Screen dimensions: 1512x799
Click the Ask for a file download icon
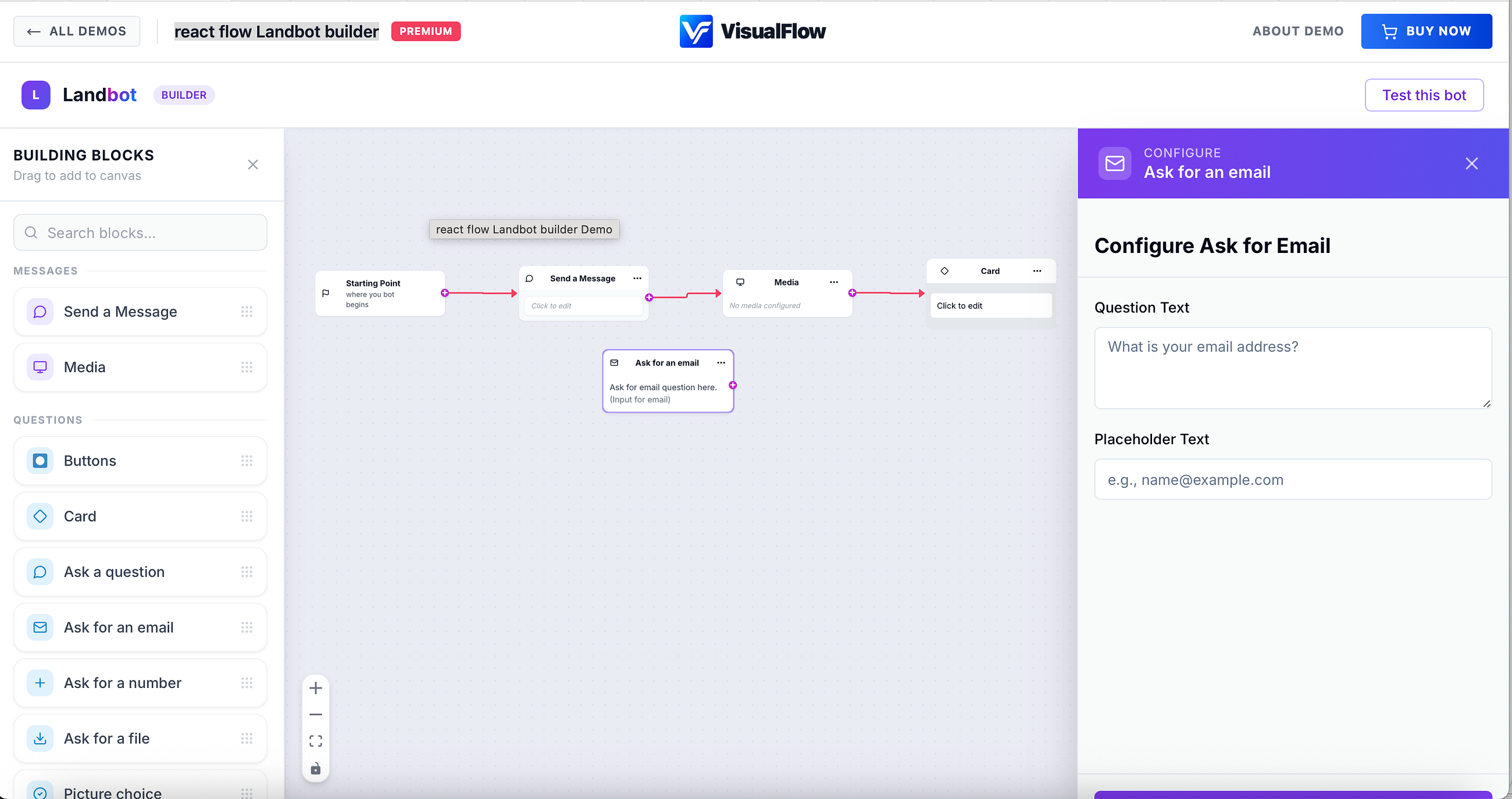(40, 738)
